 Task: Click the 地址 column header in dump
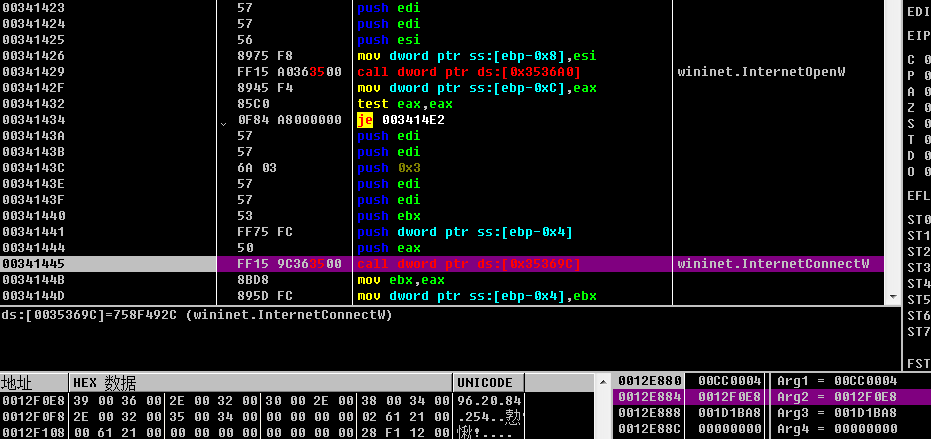pyautogui.click(x=32, y=383)
